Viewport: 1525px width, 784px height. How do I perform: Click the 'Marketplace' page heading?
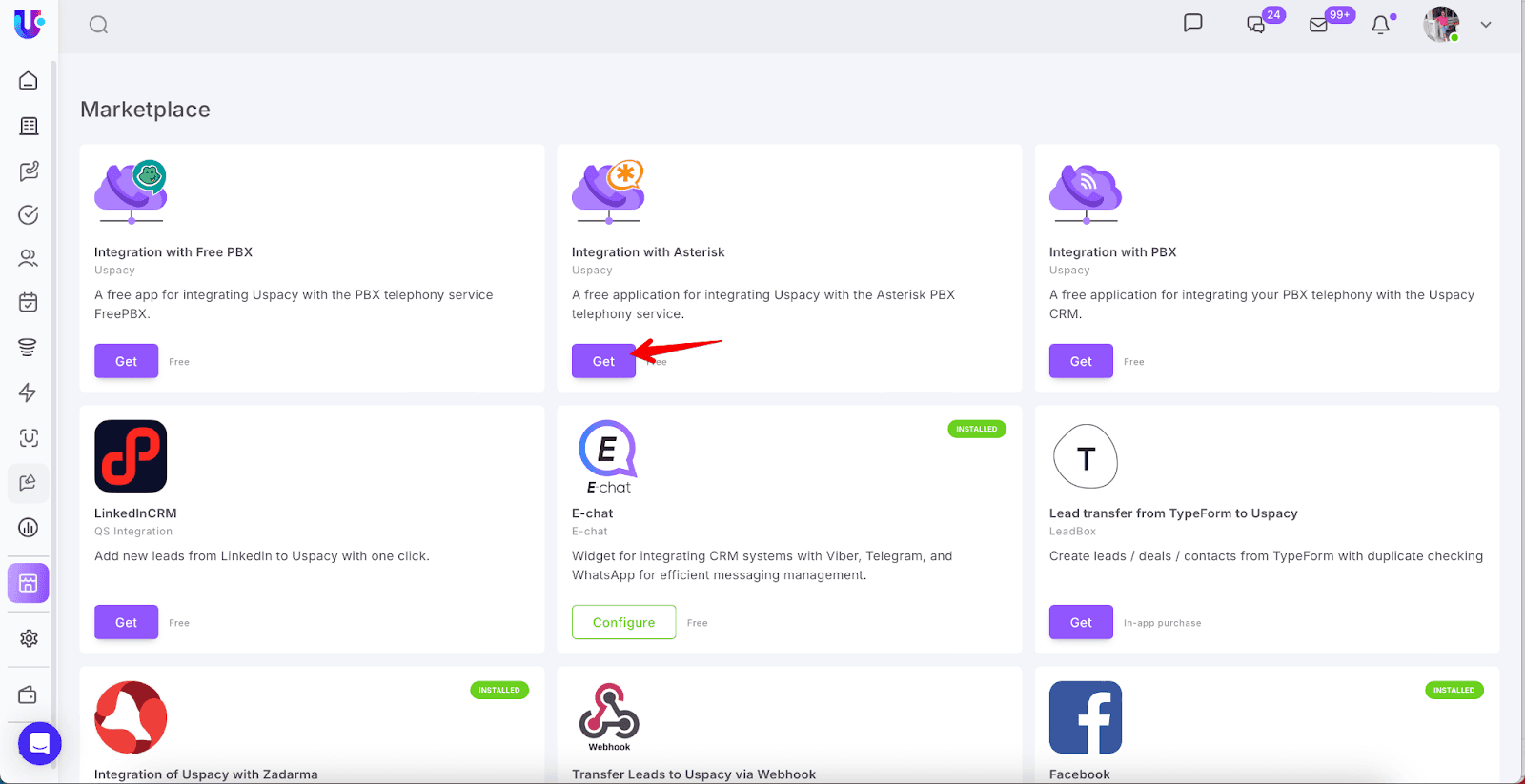click(145, 110)
